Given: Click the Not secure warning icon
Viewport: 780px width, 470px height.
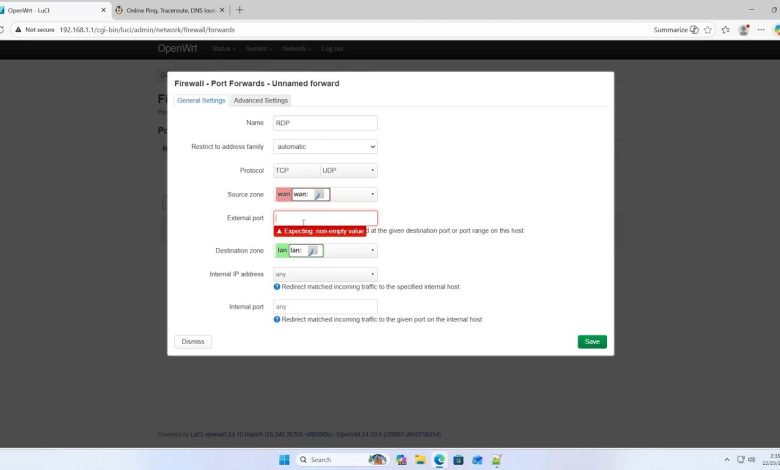Looking at the screenshot, I should 18,30.
